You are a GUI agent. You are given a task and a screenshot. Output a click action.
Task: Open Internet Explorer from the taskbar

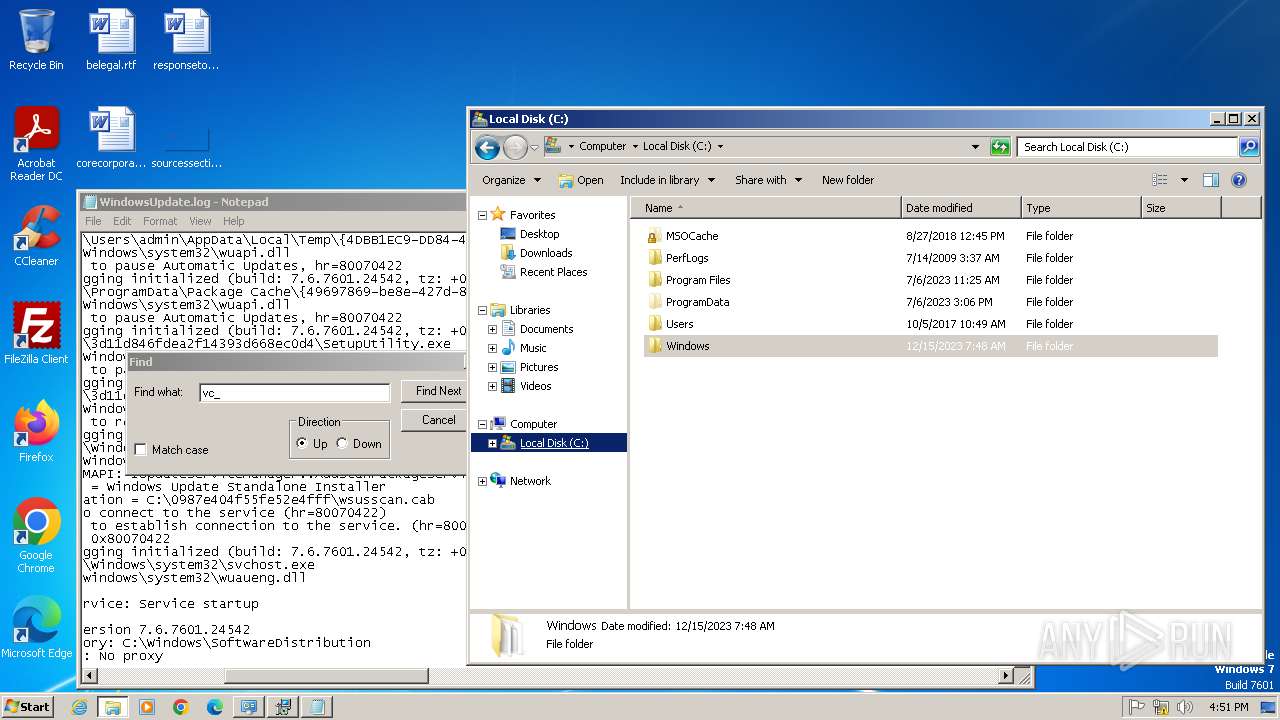79,707
